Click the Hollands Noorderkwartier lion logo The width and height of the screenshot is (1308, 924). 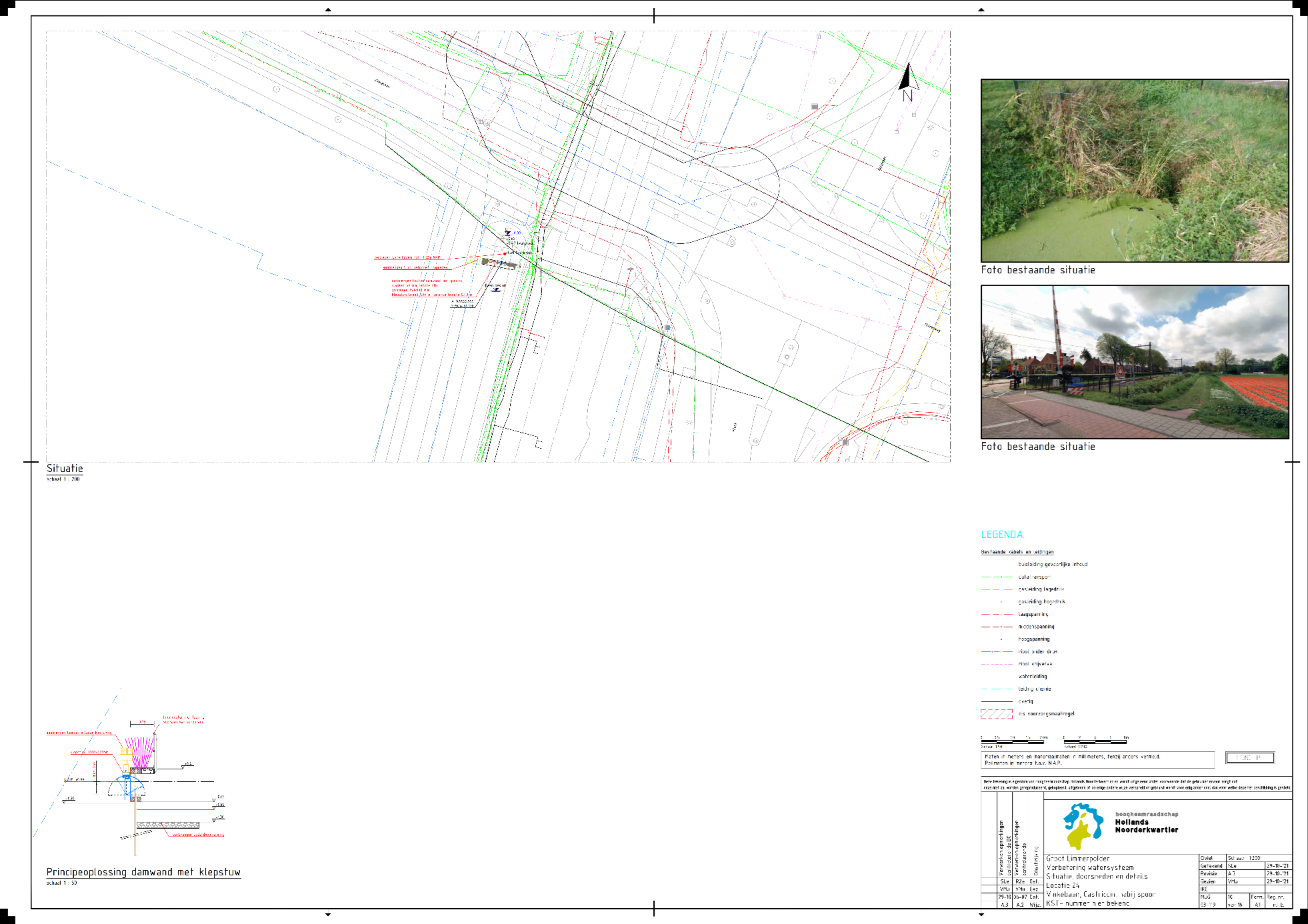click(x=1083, y=826)
